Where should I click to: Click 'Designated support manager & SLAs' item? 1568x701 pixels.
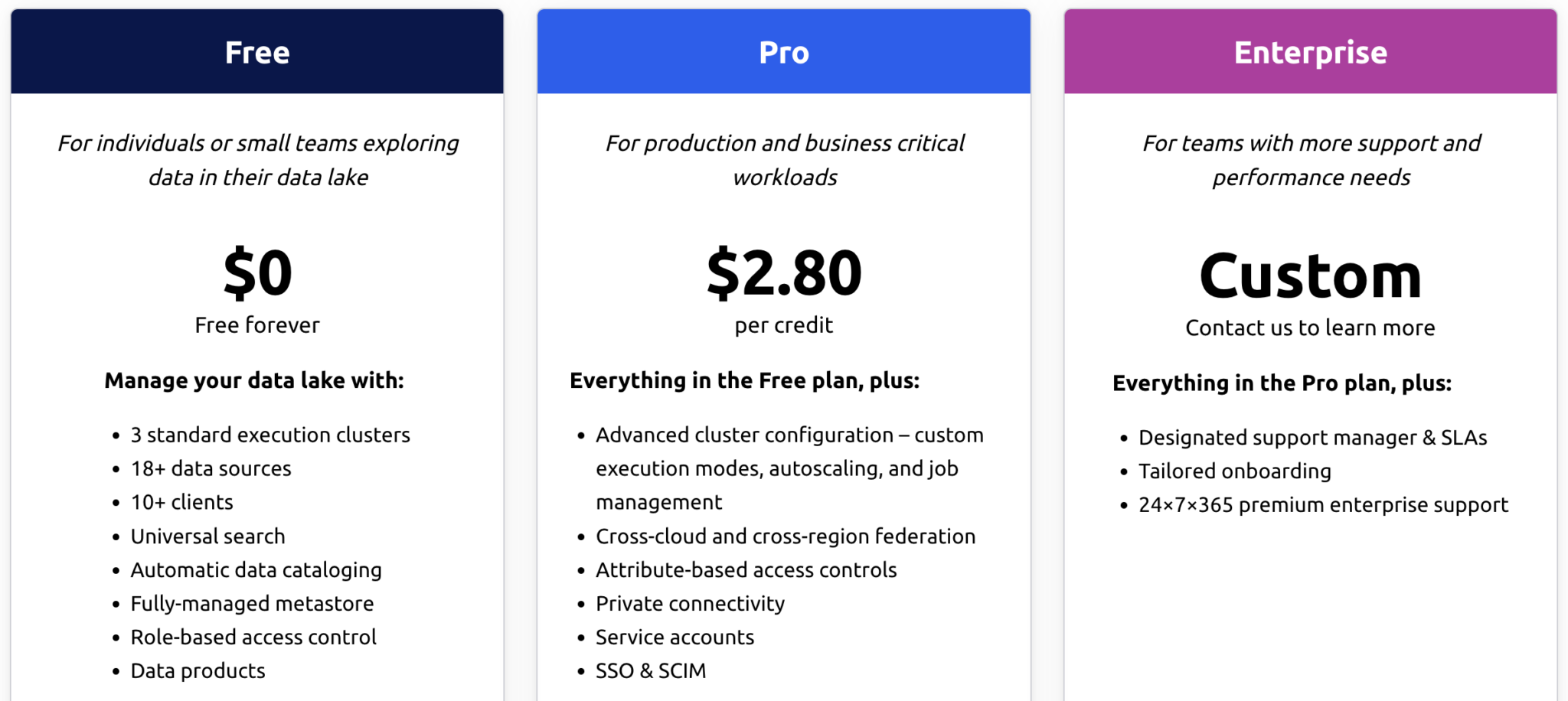click(1312, 438)
